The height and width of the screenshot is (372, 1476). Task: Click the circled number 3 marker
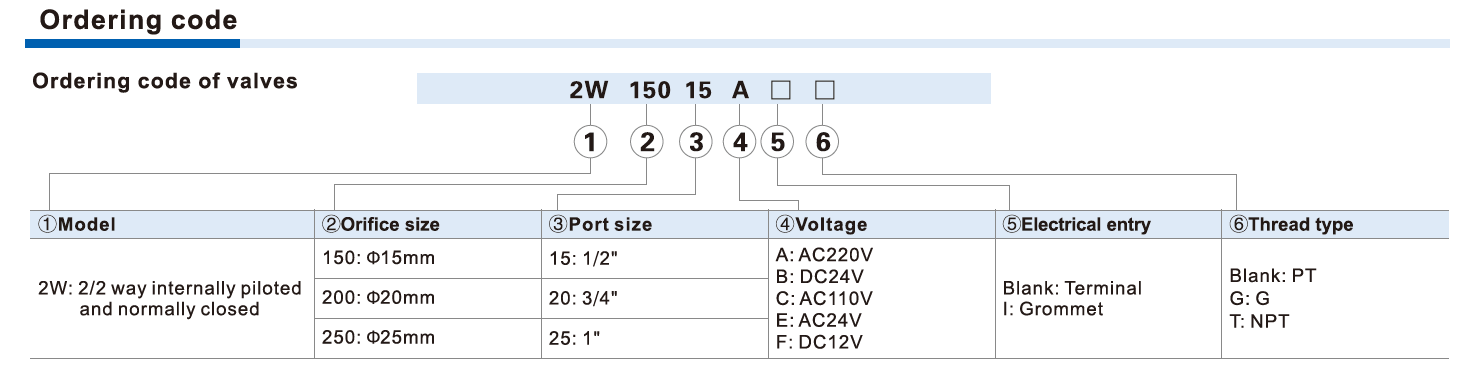[696, 143]
